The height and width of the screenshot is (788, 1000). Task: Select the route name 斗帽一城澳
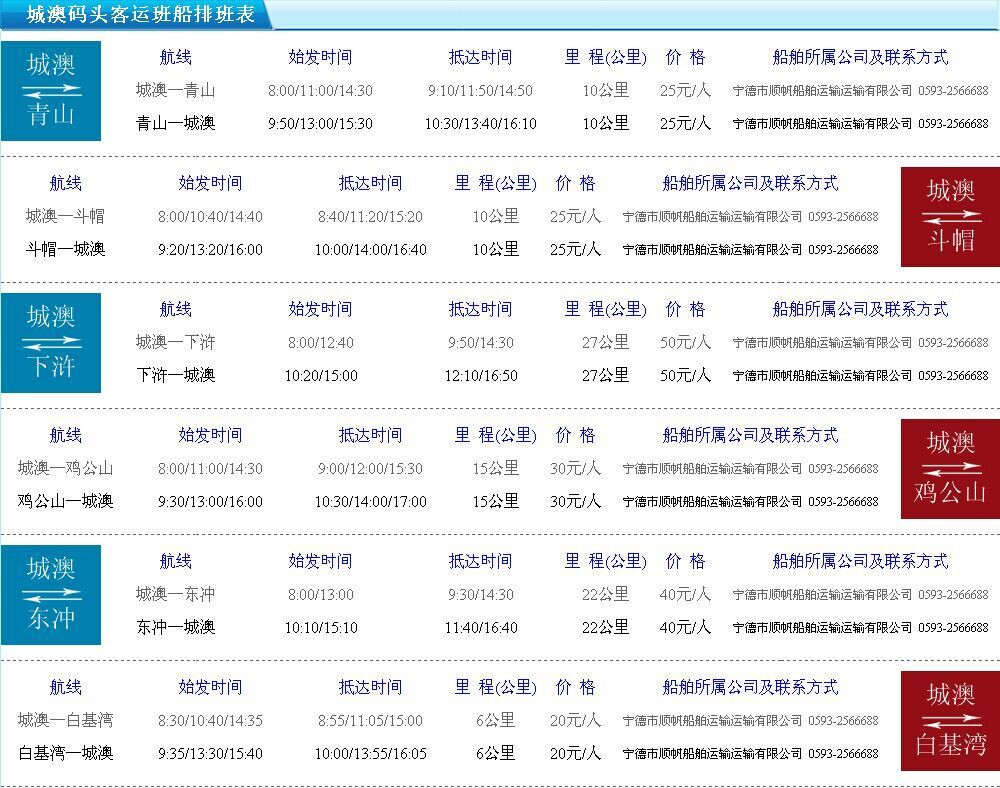click(x=65, y=249)
